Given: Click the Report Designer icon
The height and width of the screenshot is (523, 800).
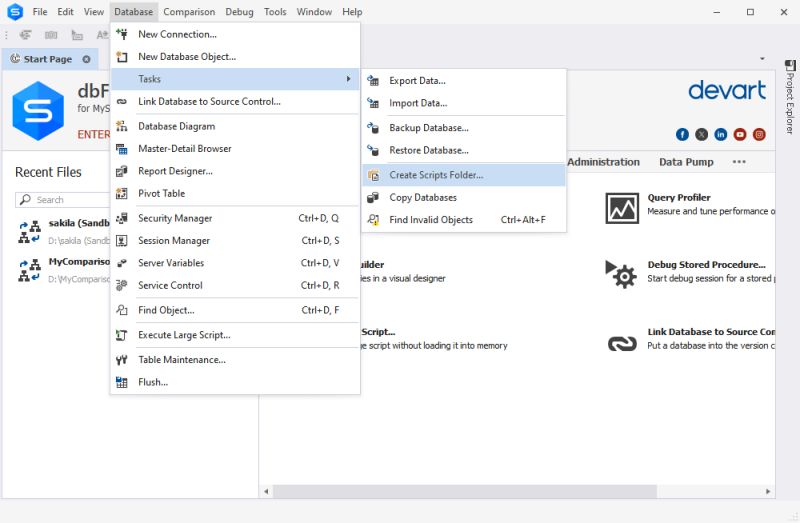Looking at the screenshot, I should (121, 171).
